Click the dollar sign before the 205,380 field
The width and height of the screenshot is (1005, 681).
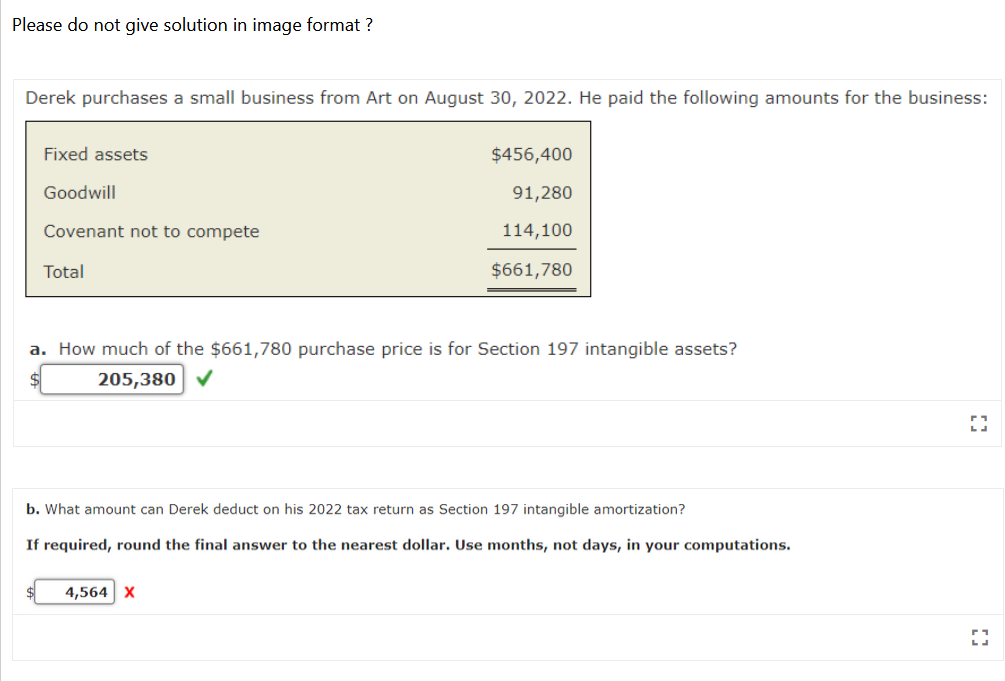(34, 379)
